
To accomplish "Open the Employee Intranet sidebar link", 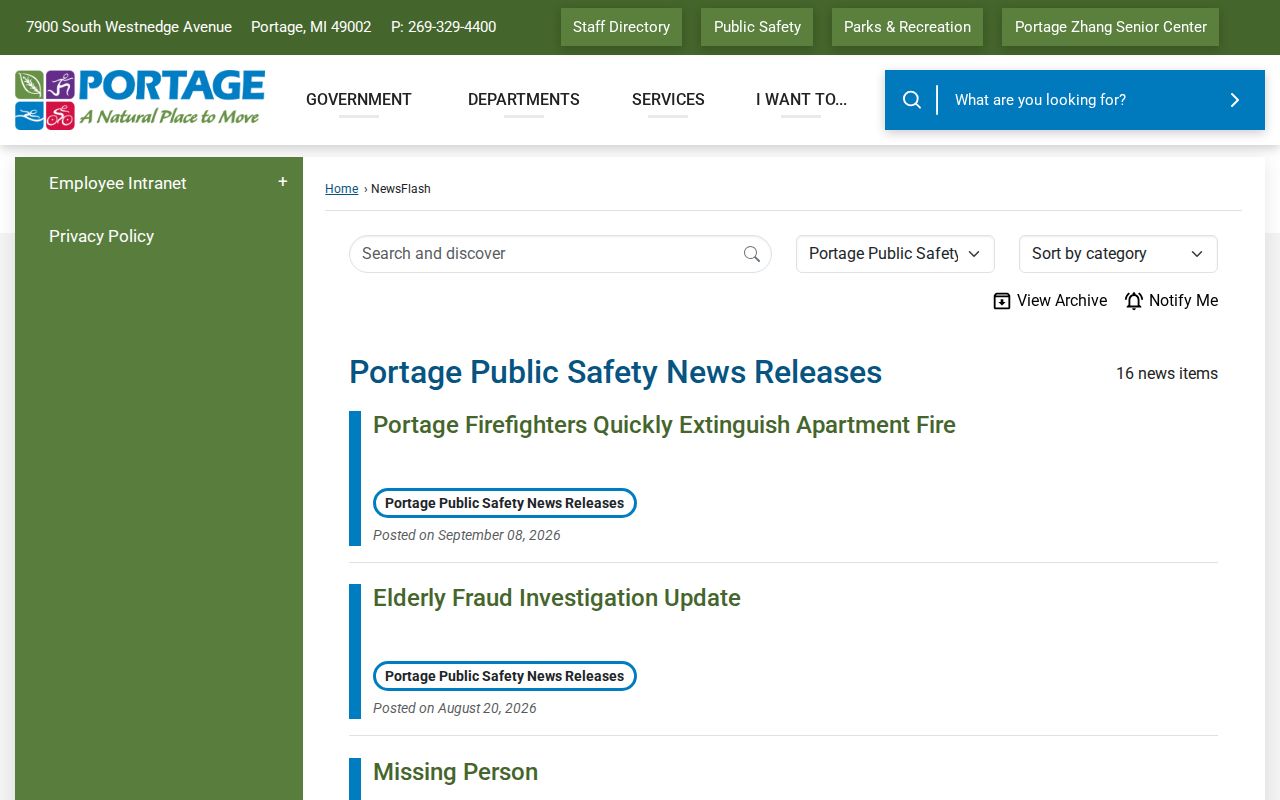I will (118, 183).
